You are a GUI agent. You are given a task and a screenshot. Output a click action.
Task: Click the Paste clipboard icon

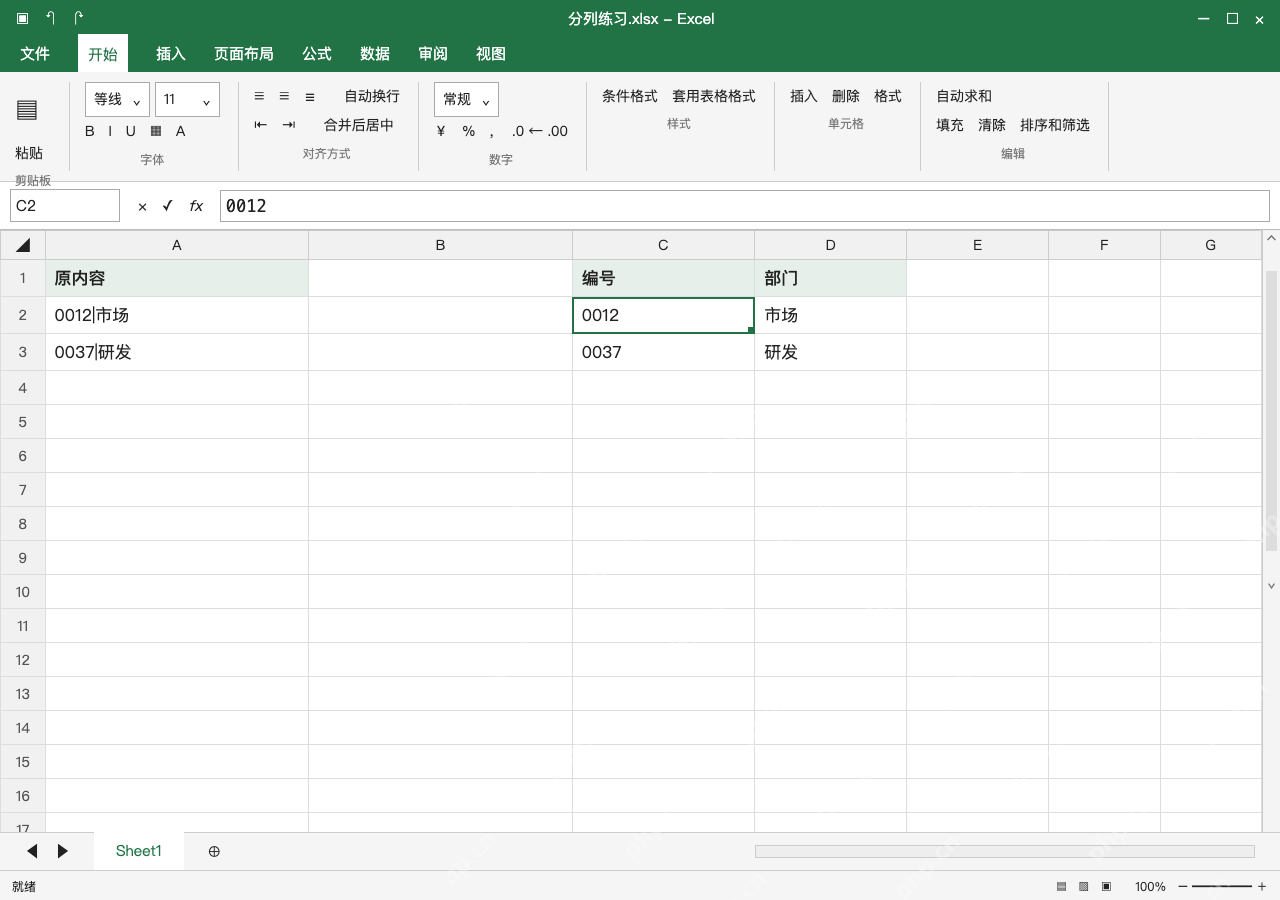coord(27,110)
